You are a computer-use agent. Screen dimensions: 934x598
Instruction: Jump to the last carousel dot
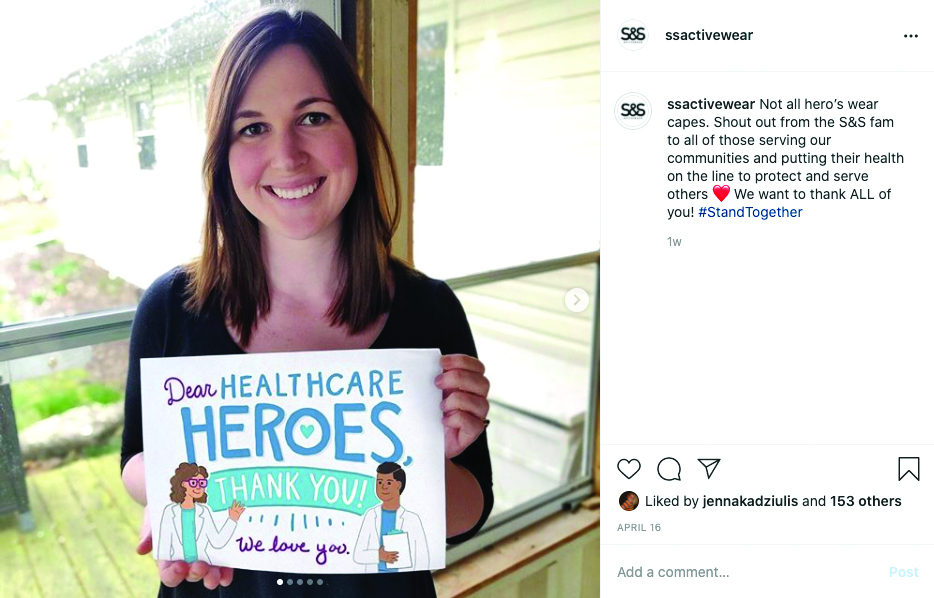(x=320, y=582)
